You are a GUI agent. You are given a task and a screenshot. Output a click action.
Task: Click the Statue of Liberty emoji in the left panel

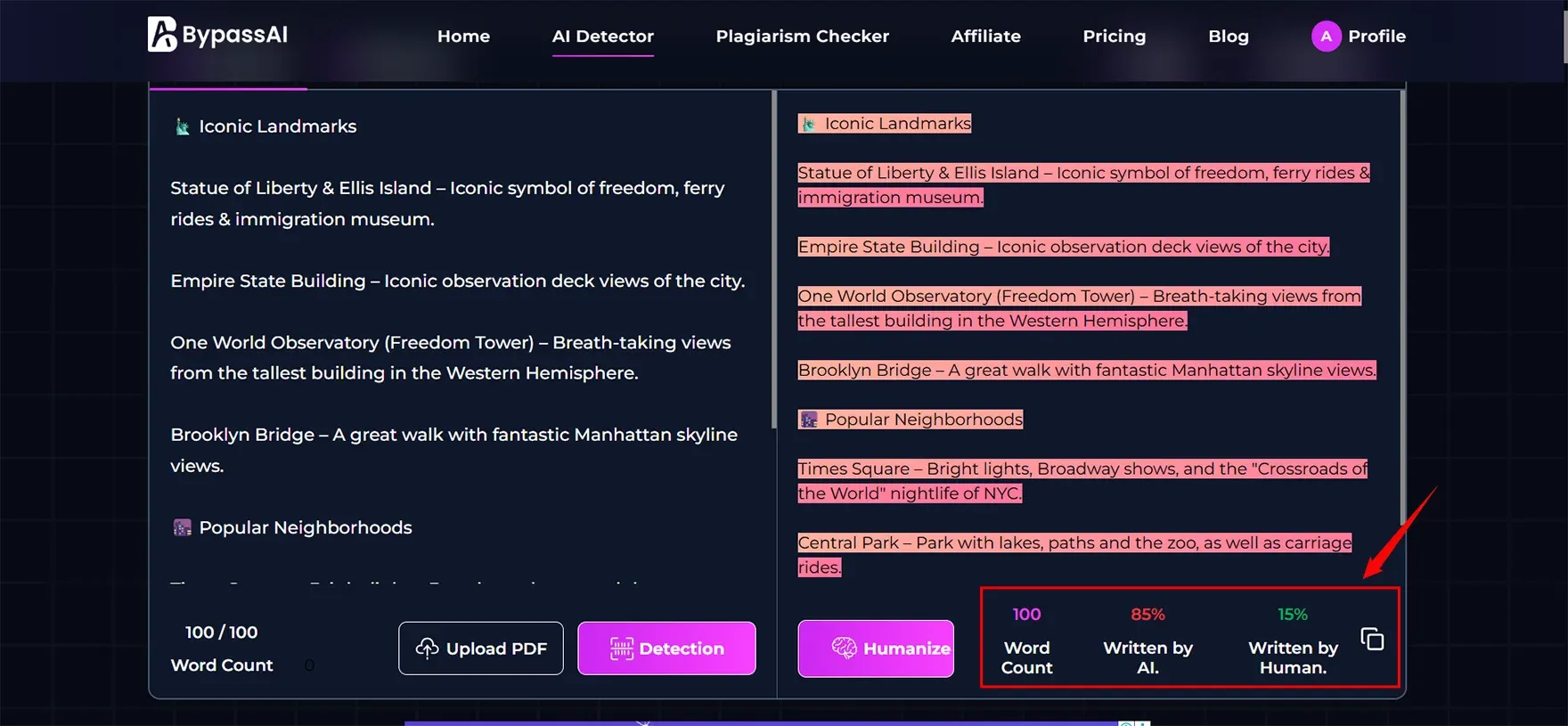coord(182,126)
